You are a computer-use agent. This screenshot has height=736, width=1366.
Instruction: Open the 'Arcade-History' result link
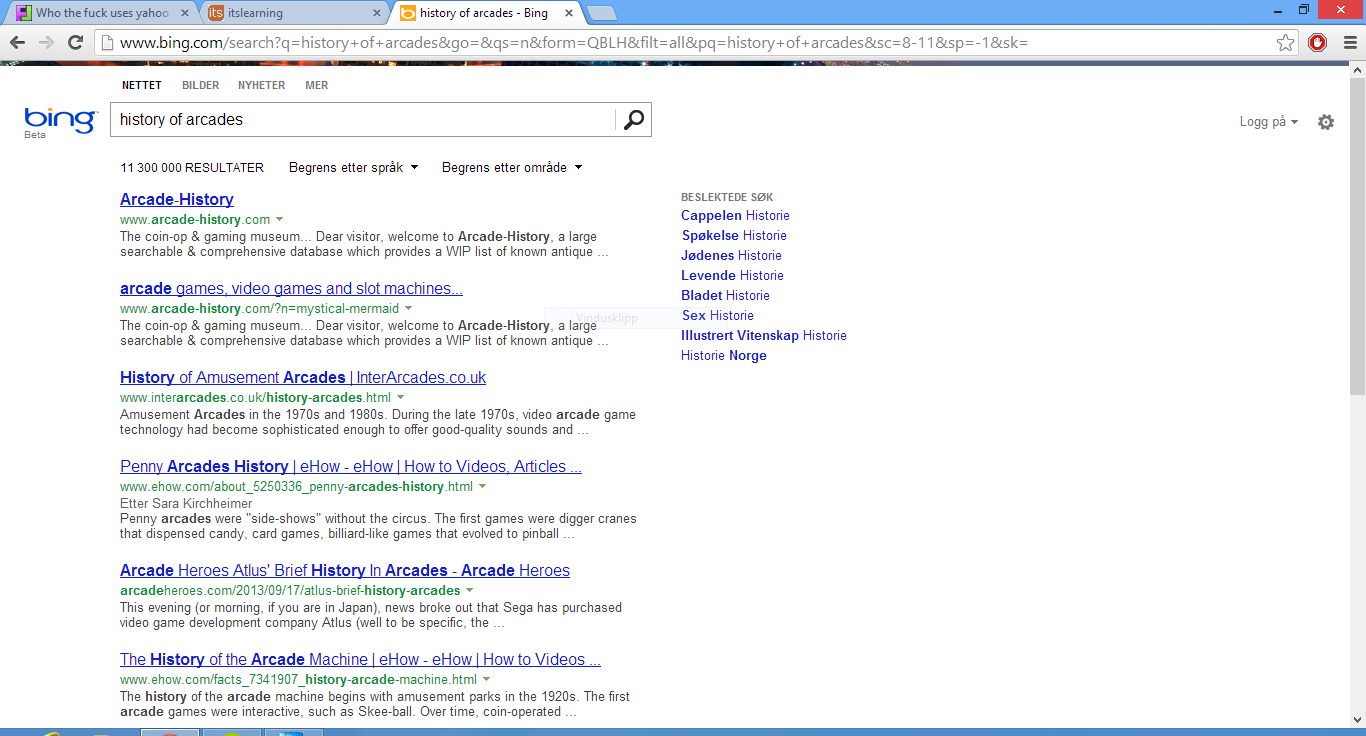click(177, 199)
